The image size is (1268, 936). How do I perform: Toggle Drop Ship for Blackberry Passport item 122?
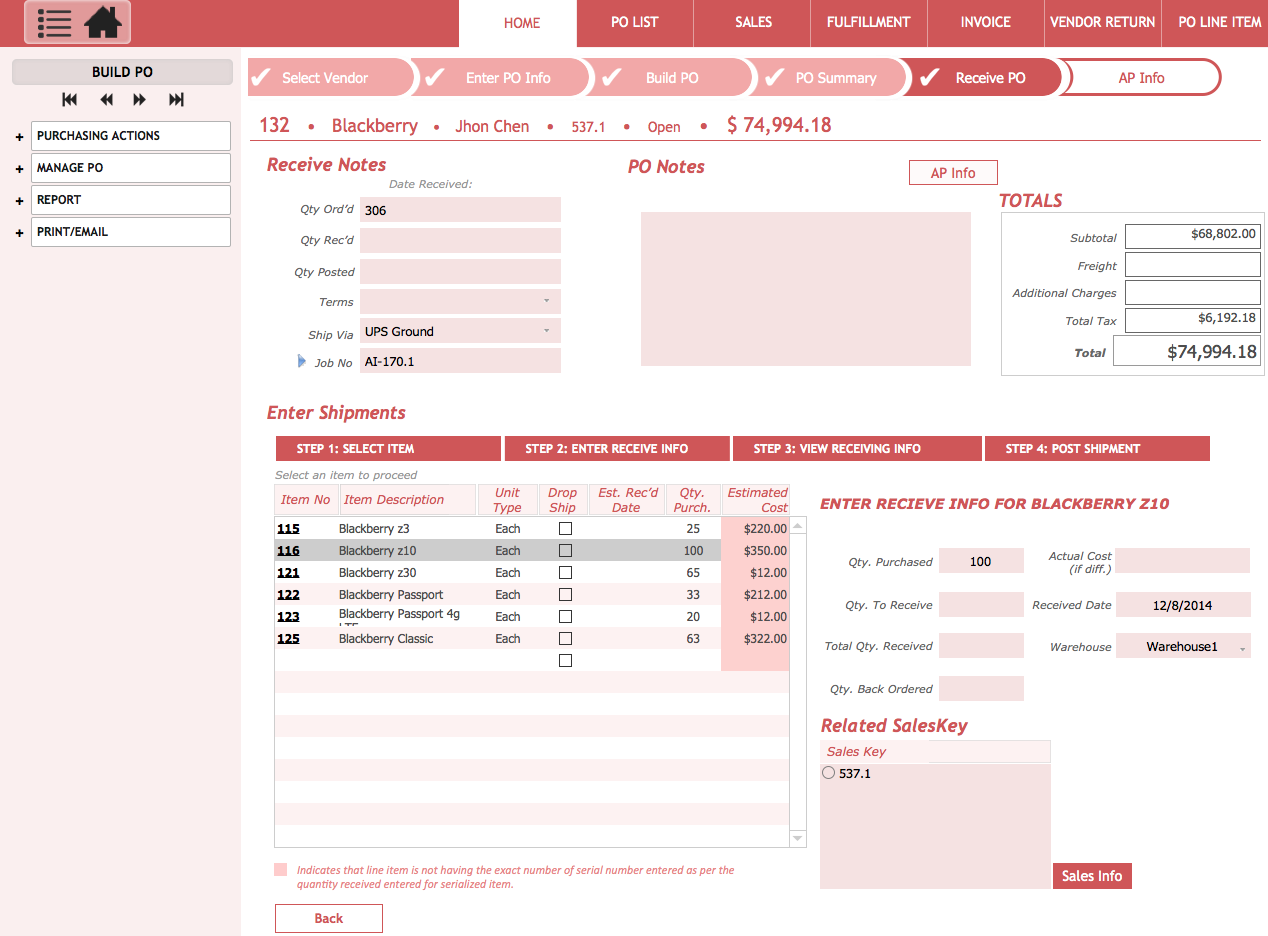point(565,594)
